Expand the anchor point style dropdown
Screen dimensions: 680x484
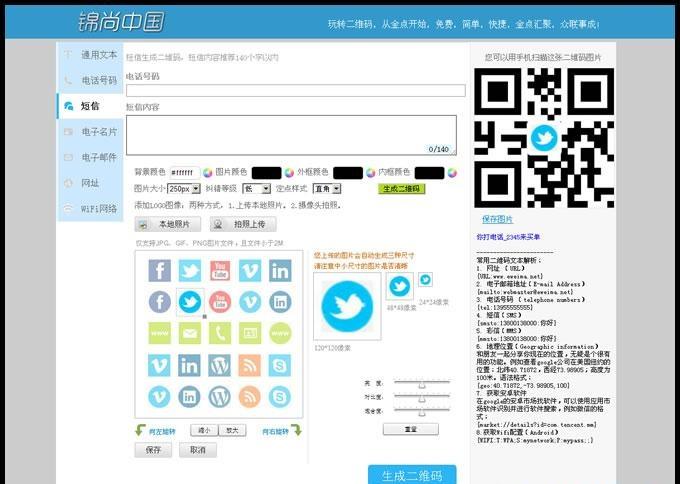tap(326, 188)
